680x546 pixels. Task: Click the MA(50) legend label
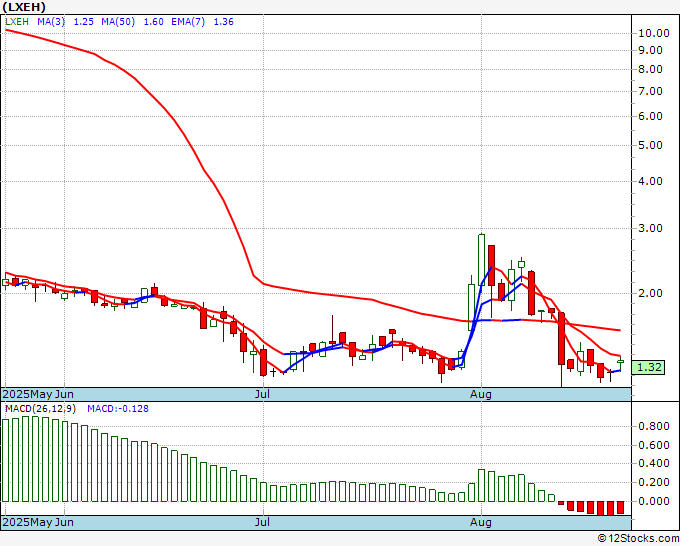click(x=118, y=22)
